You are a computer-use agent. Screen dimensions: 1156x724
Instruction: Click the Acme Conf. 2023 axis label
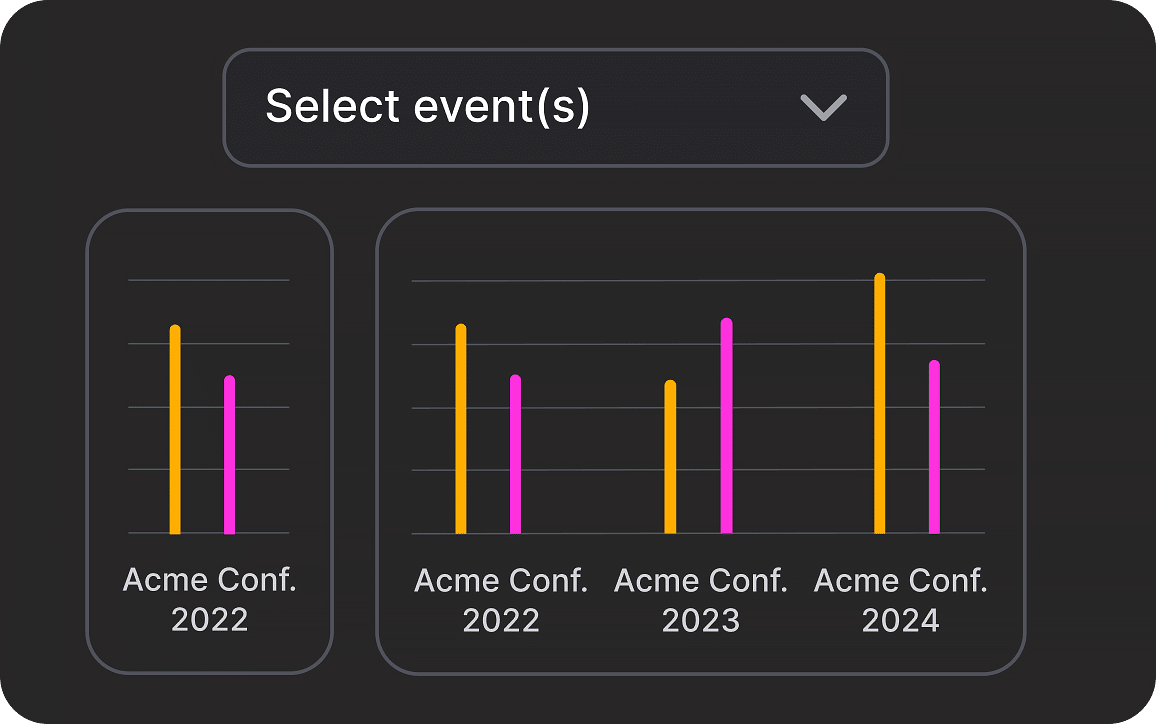(701, 599)
